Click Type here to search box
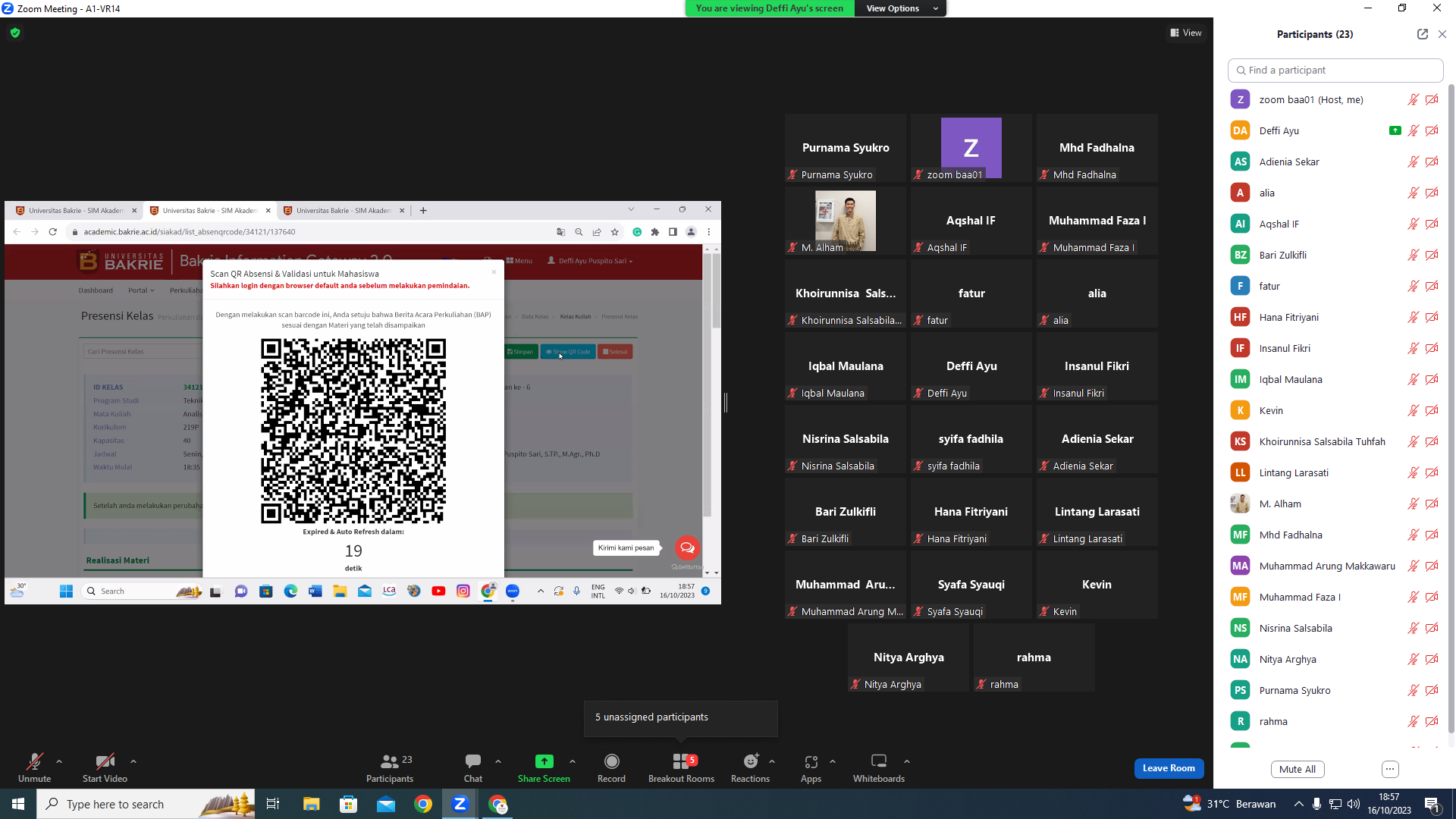Viewport: 1456px width, 819px height. coord(146,804)
